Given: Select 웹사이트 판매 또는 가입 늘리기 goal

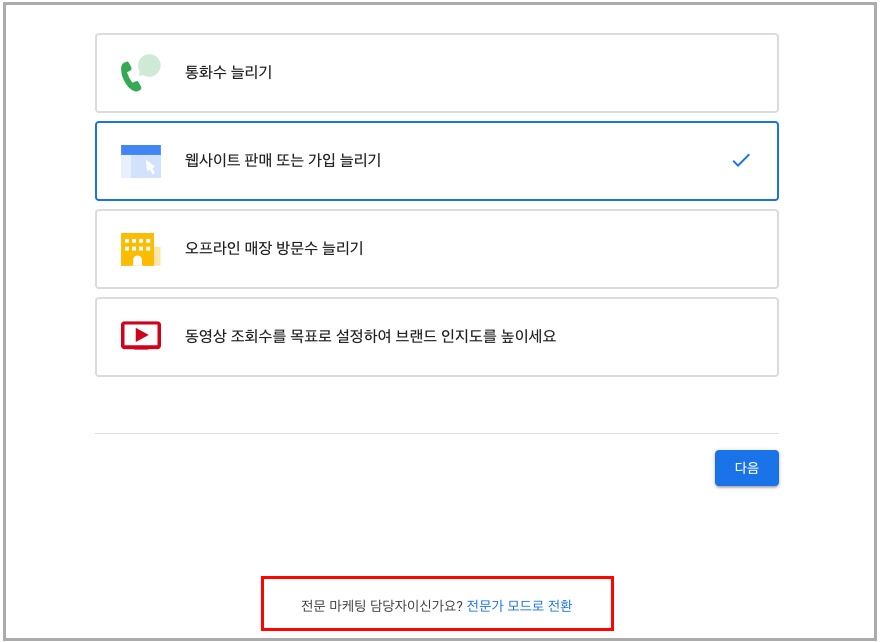Looking at the screenshot, I should (437, 161).
